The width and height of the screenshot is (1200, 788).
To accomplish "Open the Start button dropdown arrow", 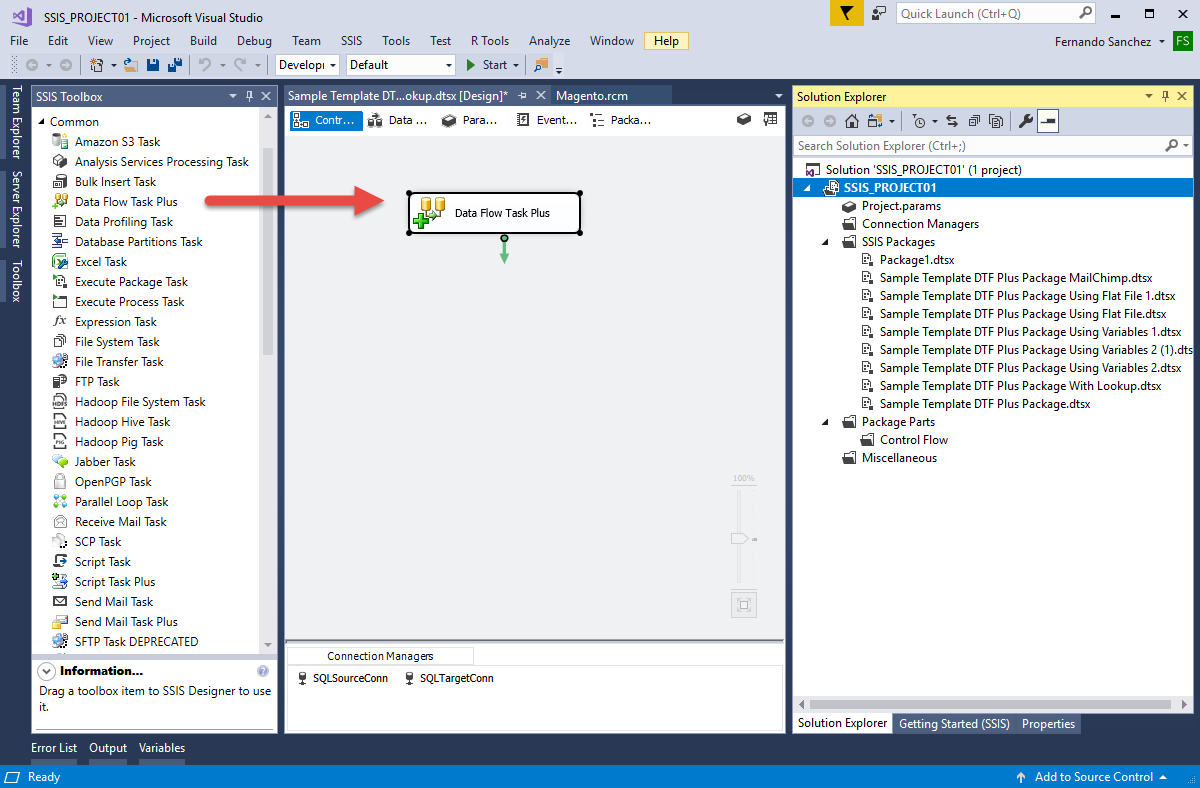I will [x=517, y=65].
